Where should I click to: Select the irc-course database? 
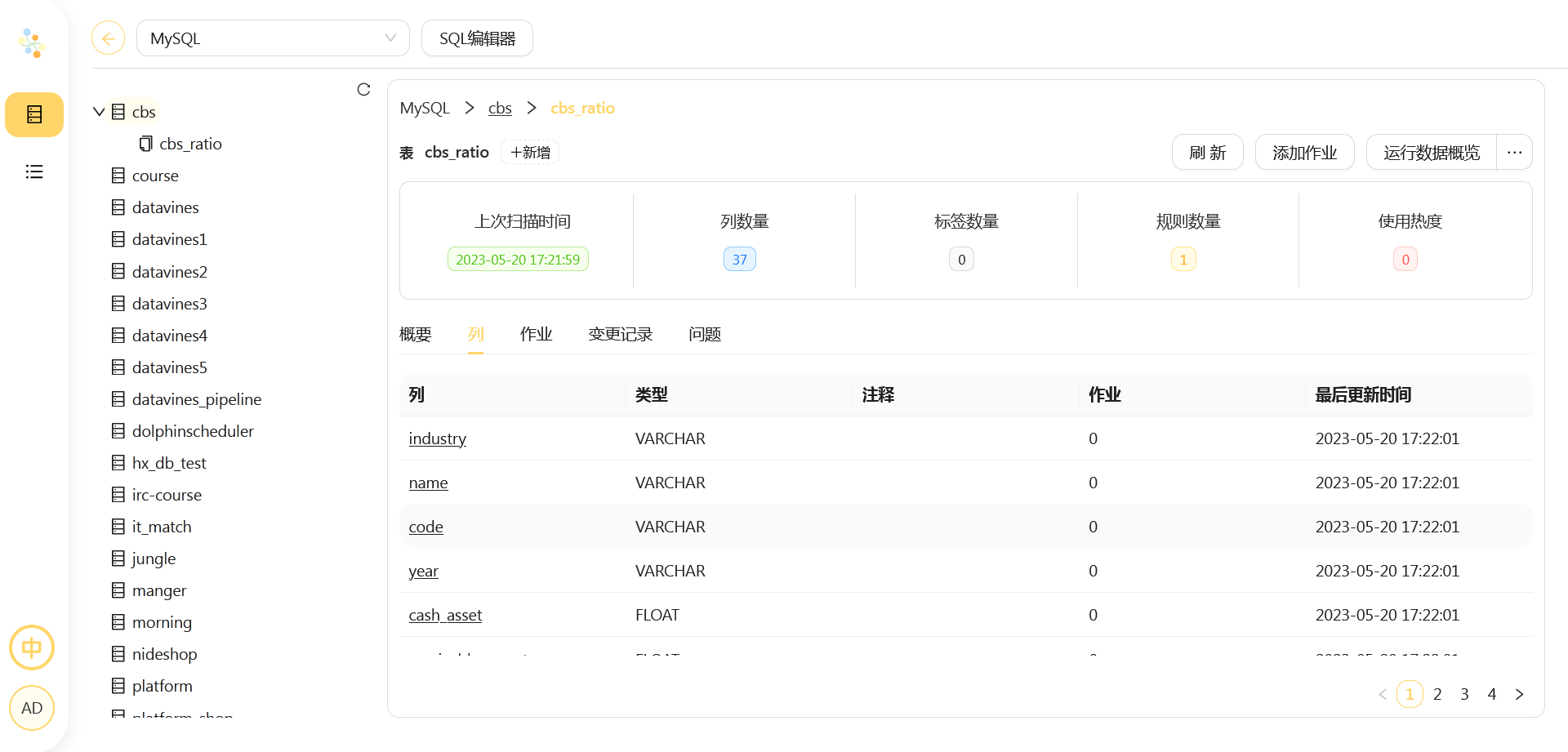tap(167, 495)
